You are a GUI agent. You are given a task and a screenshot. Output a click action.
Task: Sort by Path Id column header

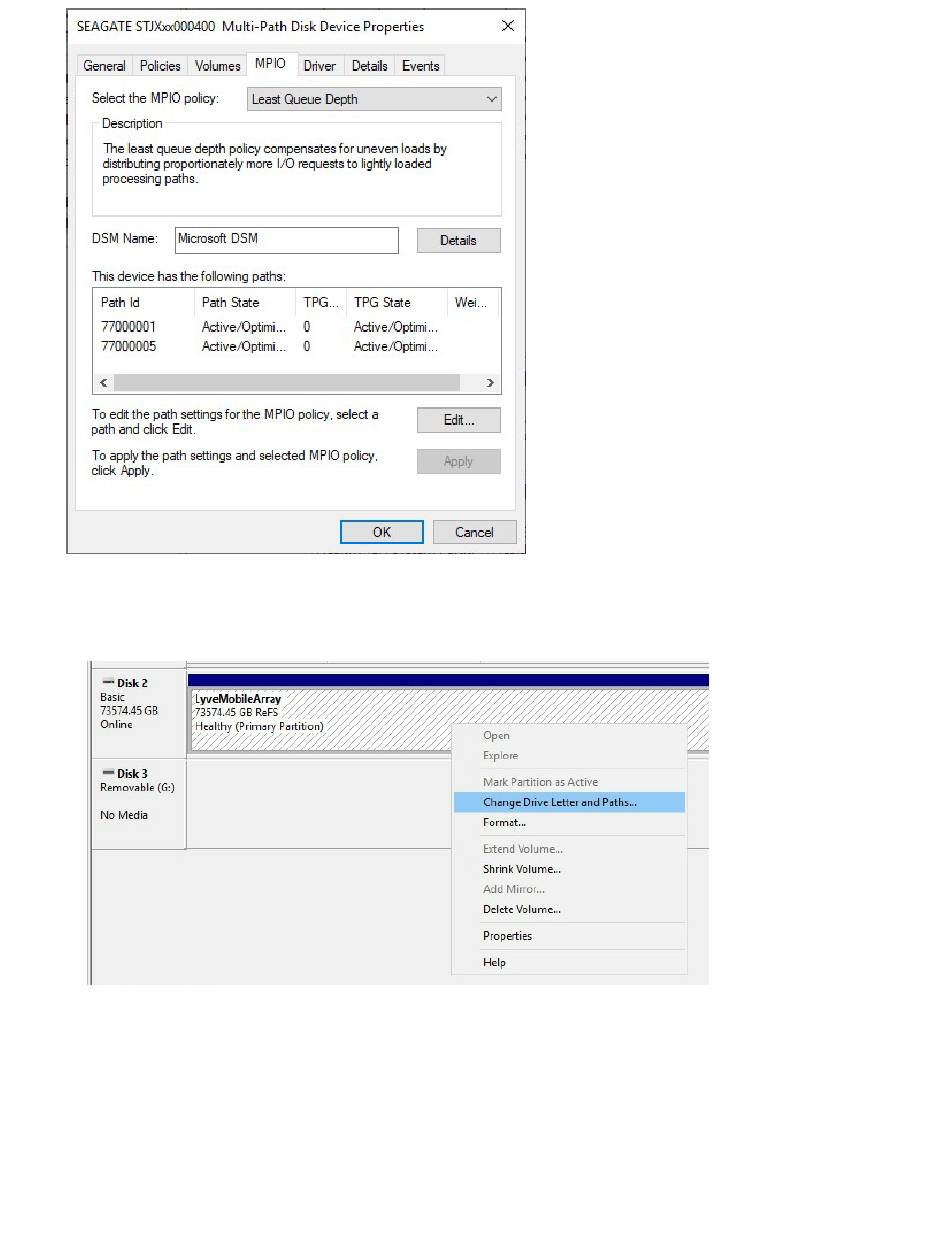(x=144, y=302)
